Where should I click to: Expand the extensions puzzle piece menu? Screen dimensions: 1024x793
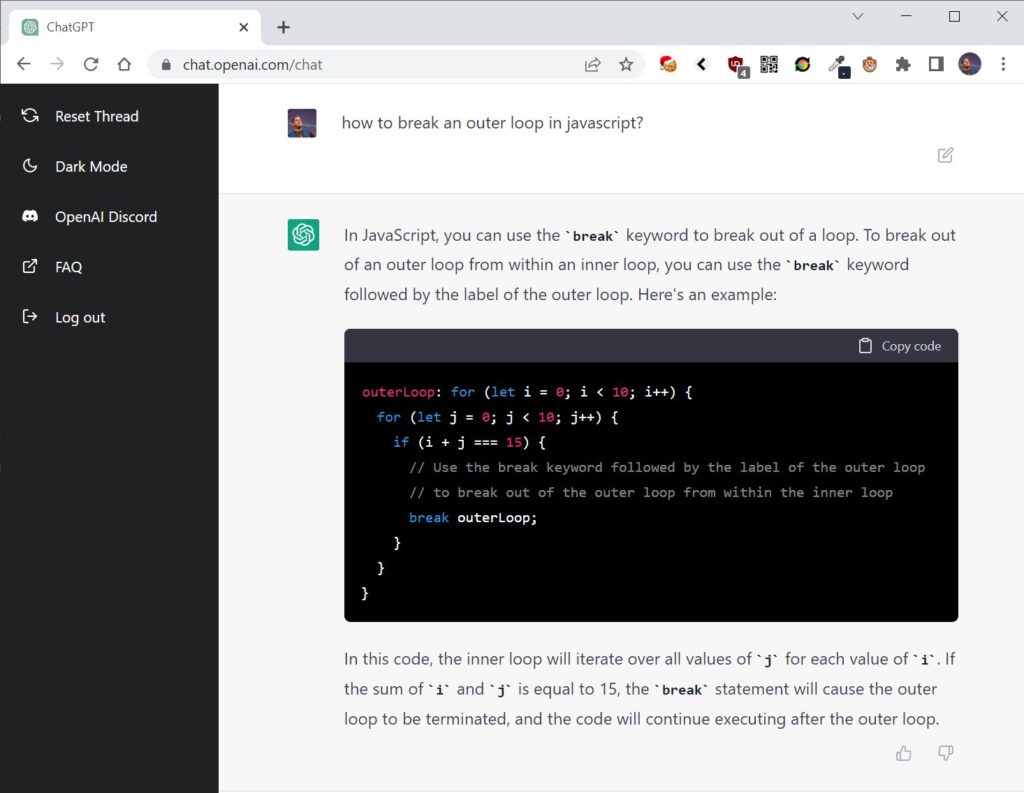903,63
